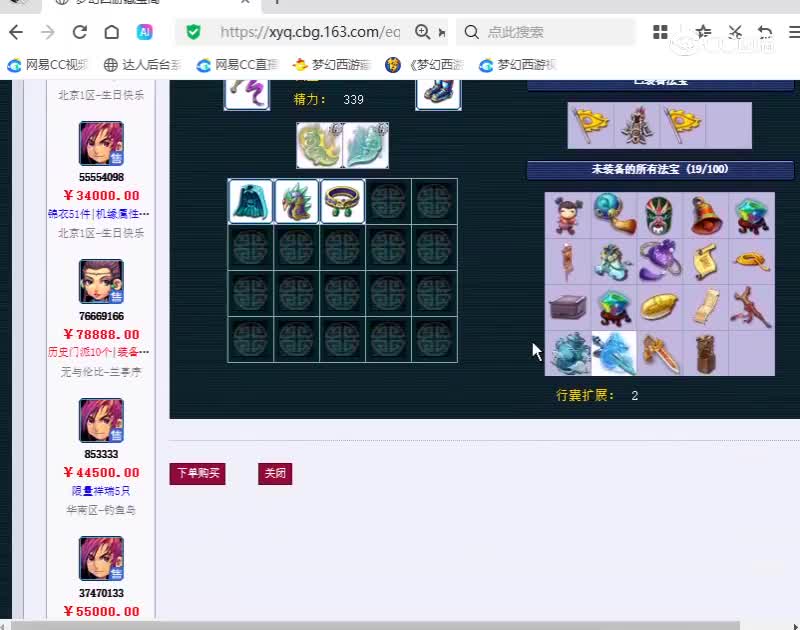The width and height of the screenshot is (800, 630).
Task: Select the golden rope treasure
Action: pos(752,261)
